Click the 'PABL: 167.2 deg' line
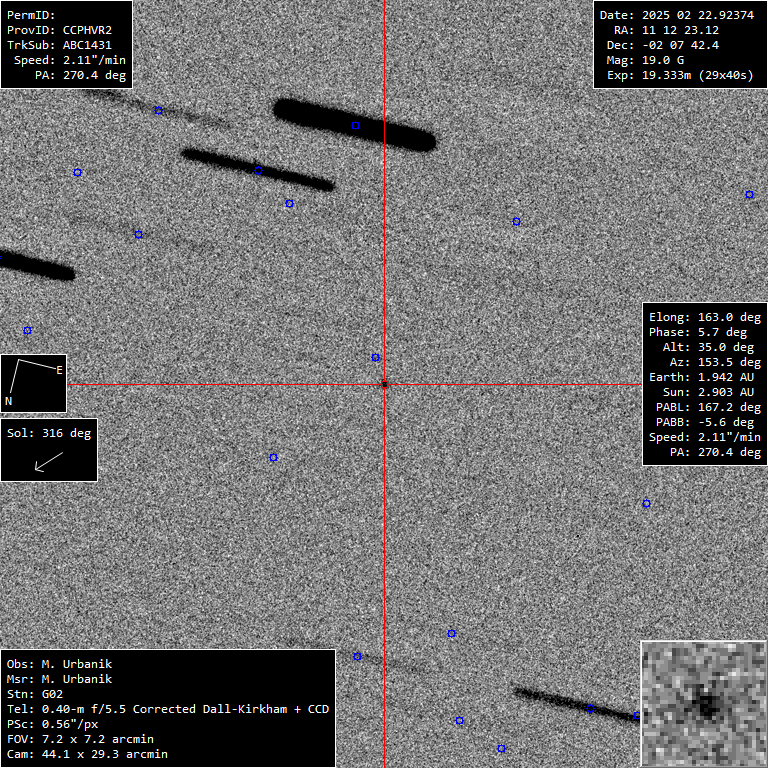 tap(708, 408)
